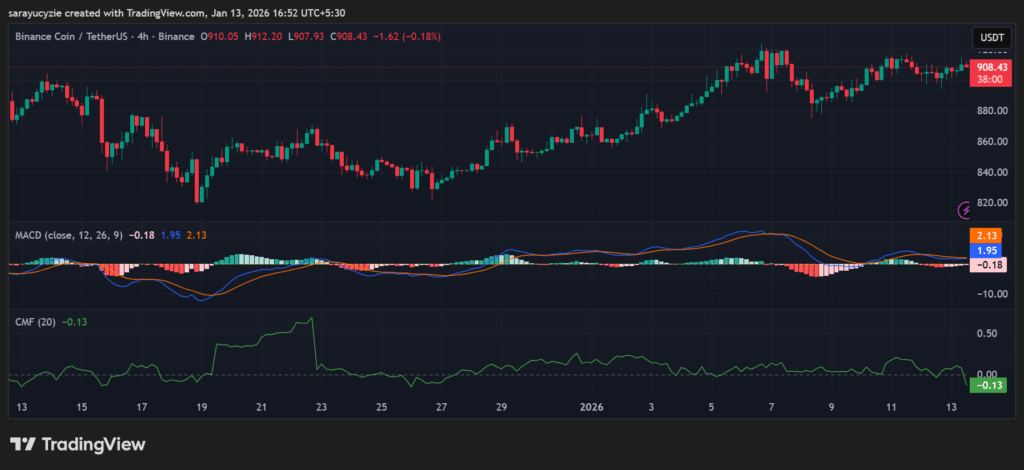The height and width of the screenshot is (470, 1024).
Task: Click the purple lightning bolt icon
Action: point(965,210)
